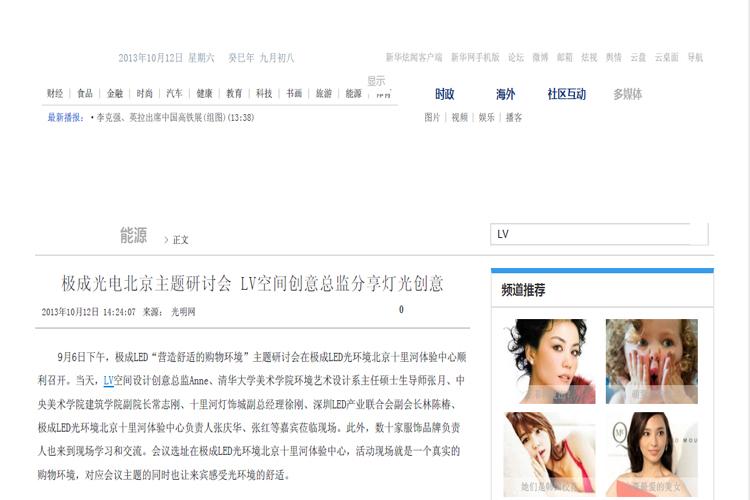
Task: Open the 微博 link in top bar
Action: coord(540,57)
